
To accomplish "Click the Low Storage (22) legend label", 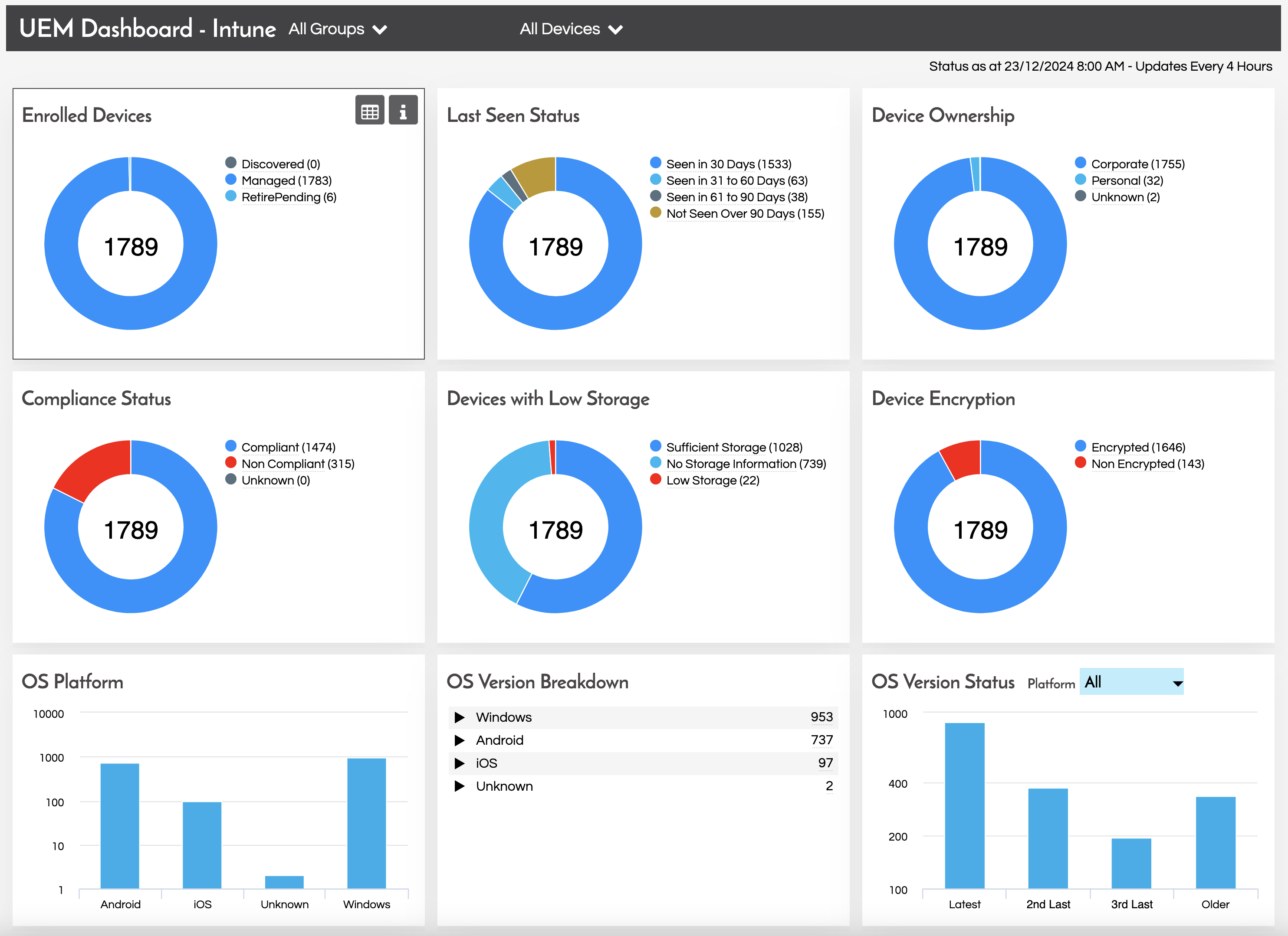I will click(713, 480).
